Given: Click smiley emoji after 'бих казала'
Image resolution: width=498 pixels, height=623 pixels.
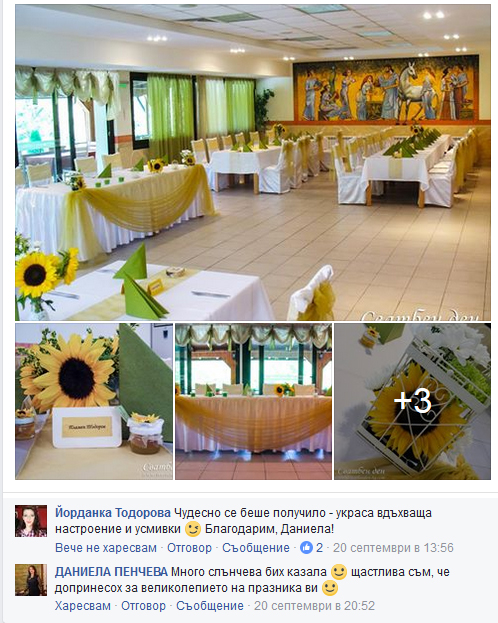Looking at the screenshot, I should [x=339, y=572].
